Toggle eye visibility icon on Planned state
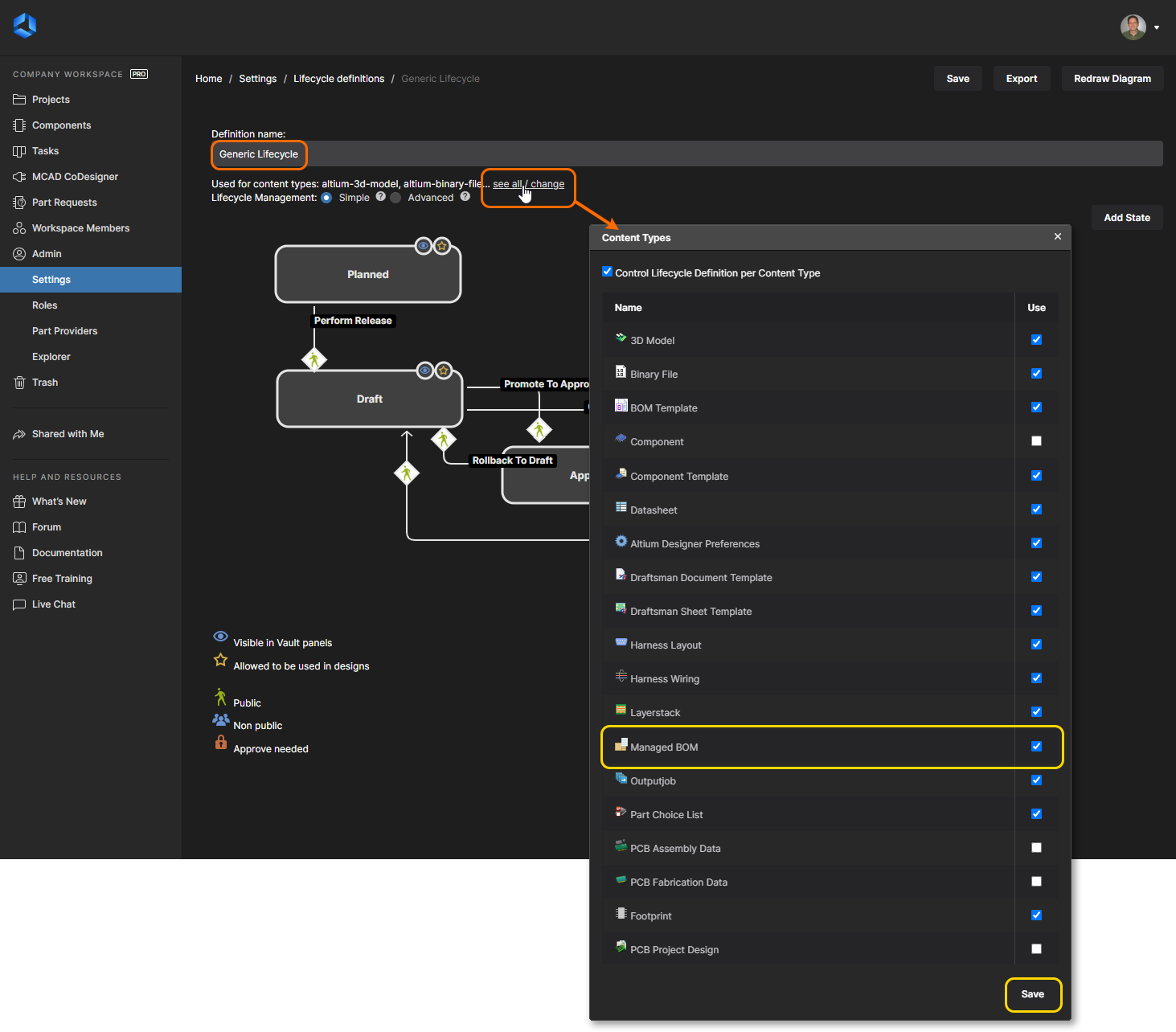Screen dimensions: 1176x1032 (424, 246)
